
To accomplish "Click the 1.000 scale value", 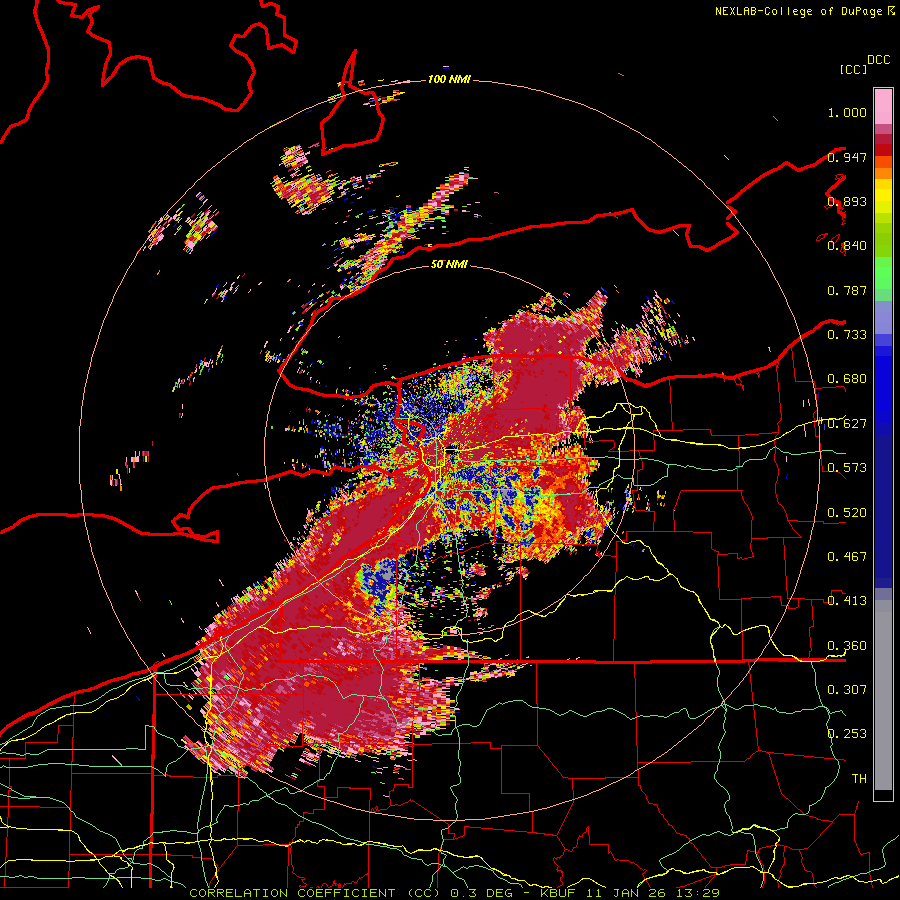I will [x=847, y=112].
